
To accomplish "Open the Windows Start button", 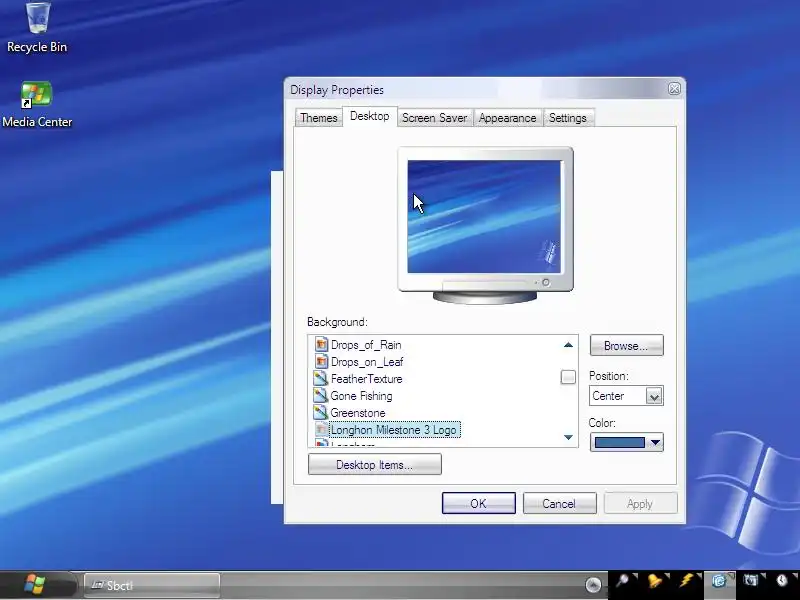I will pyautogui.click(x=35, y=584).
